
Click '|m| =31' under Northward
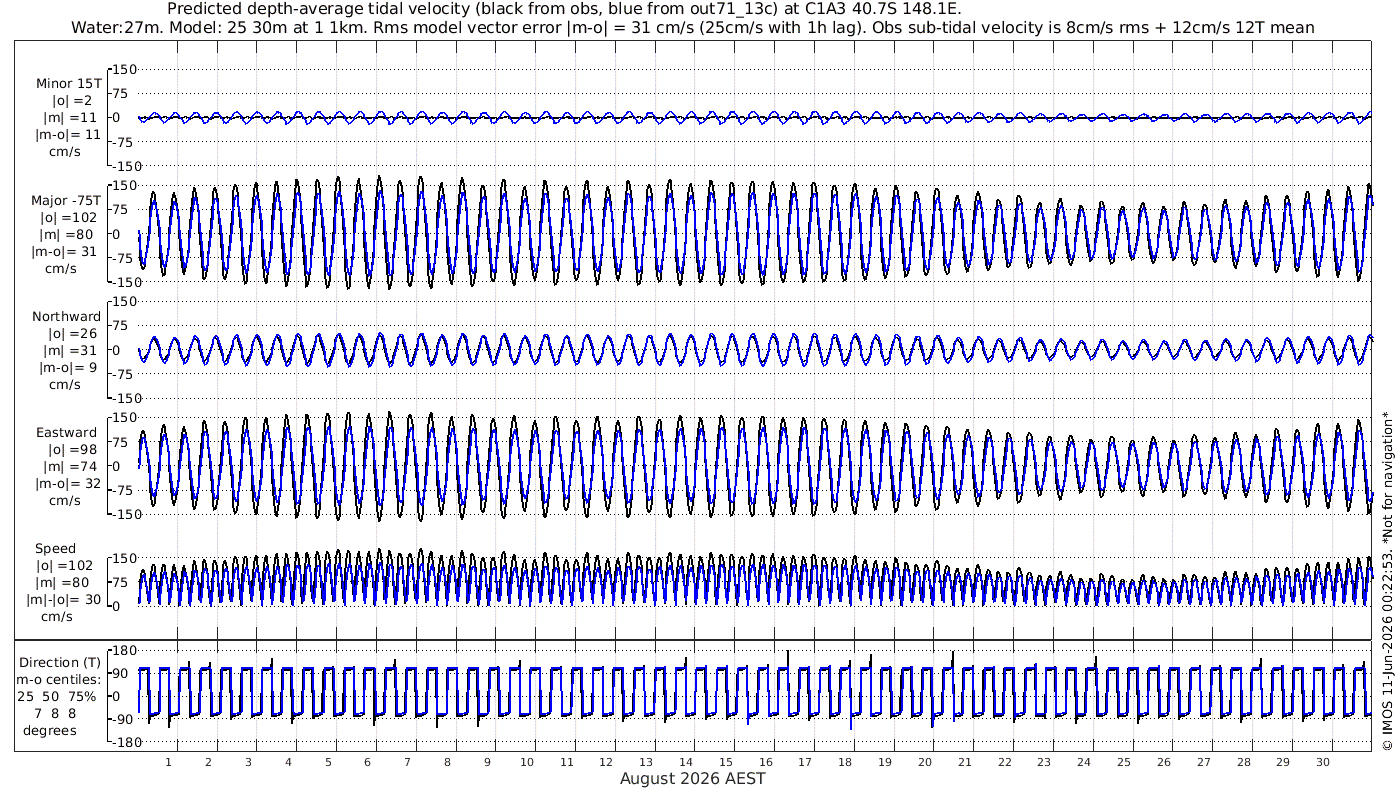point(70,350)
